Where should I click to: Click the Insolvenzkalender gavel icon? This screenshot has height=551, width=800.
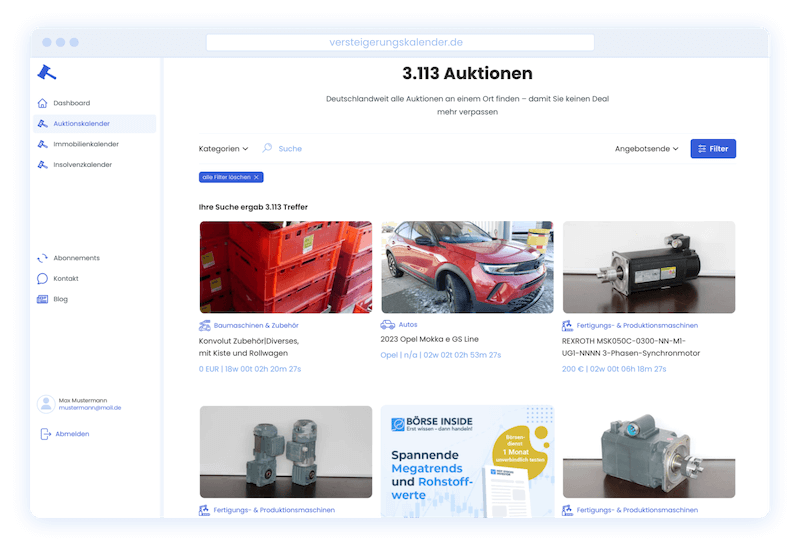point(42,165)
